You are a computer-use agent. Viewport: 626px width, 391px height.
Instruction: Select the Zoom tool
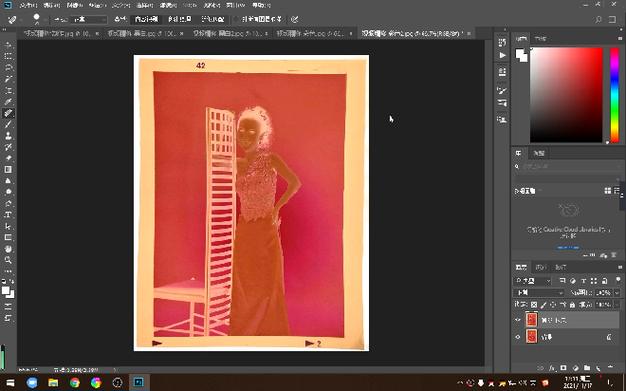pos(8,260)
